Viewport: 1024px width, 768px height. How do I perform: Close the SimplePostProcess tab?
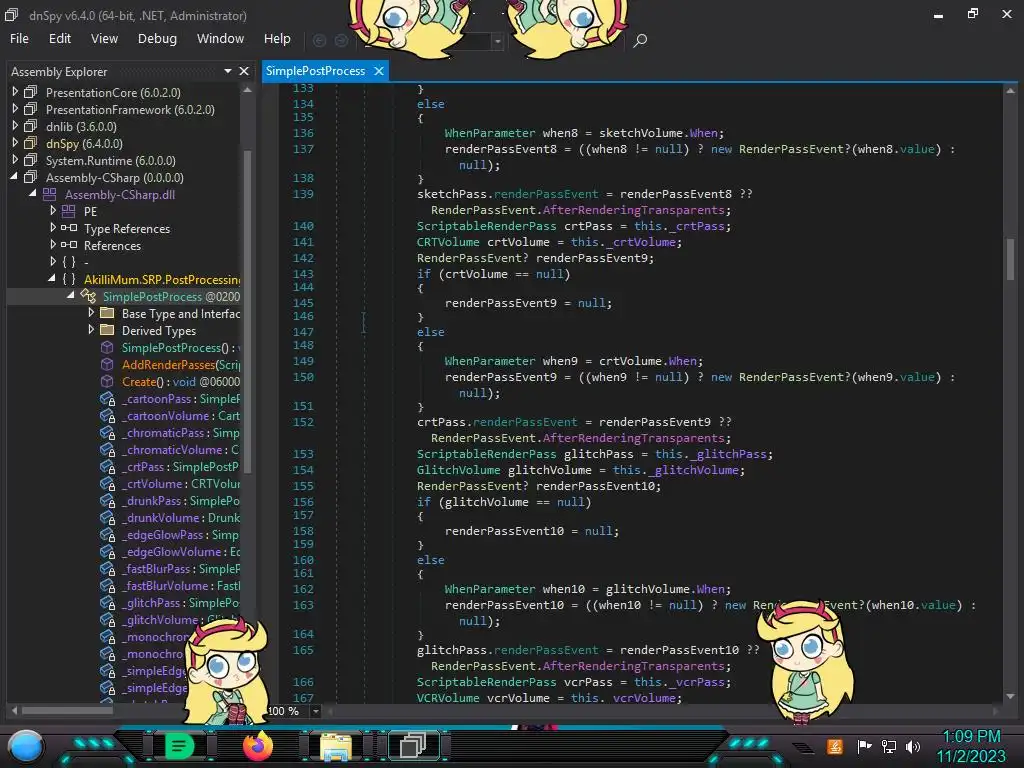click(379, 71)
